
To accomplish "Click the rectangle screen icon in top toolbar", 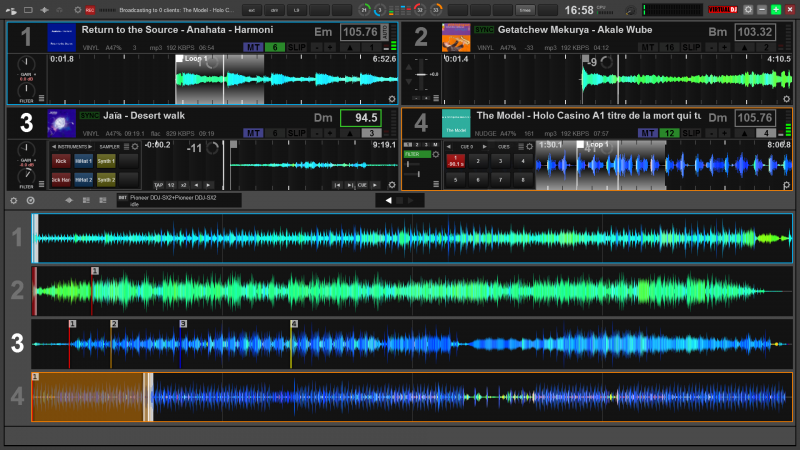I will (28, 10).
